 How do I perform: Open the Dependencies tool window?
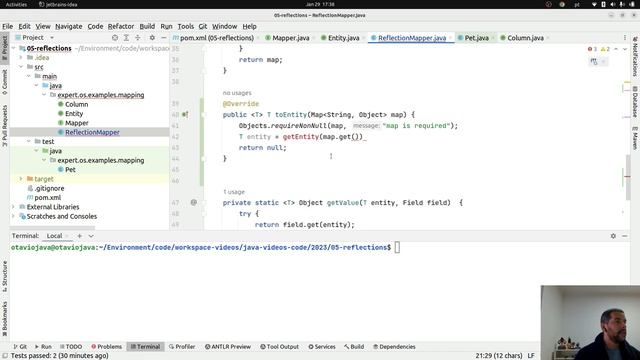click(x=394, y=347)
